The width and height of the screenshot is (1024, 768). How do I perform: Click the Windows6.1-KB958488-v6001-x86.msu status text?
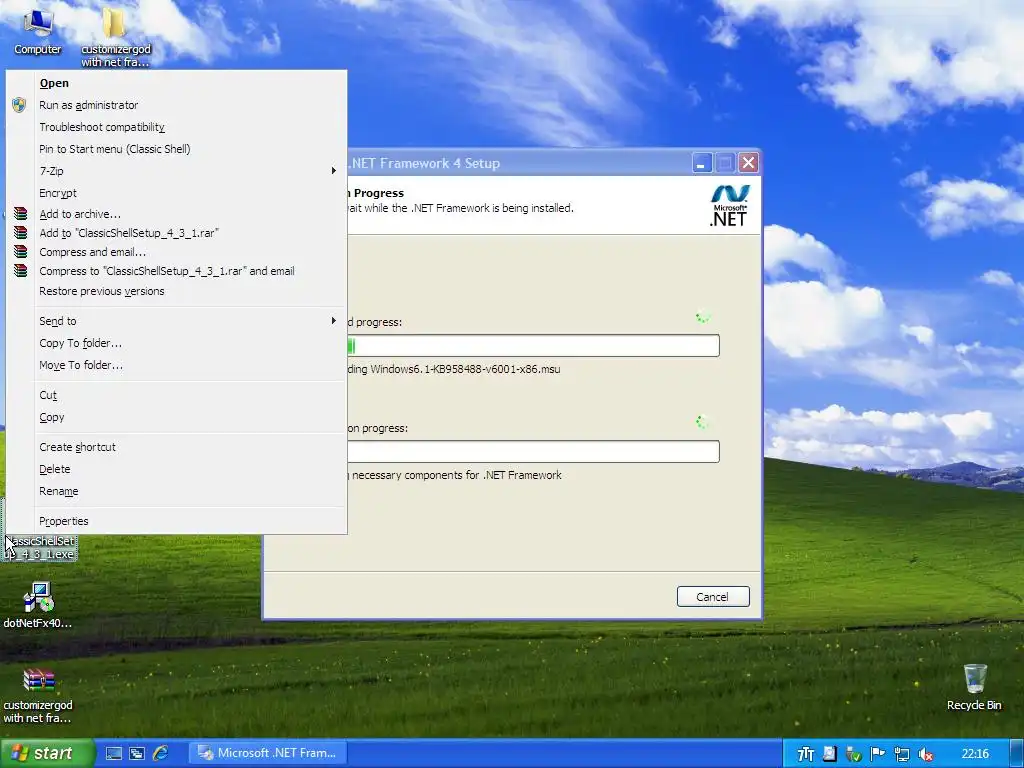point(465,369)
